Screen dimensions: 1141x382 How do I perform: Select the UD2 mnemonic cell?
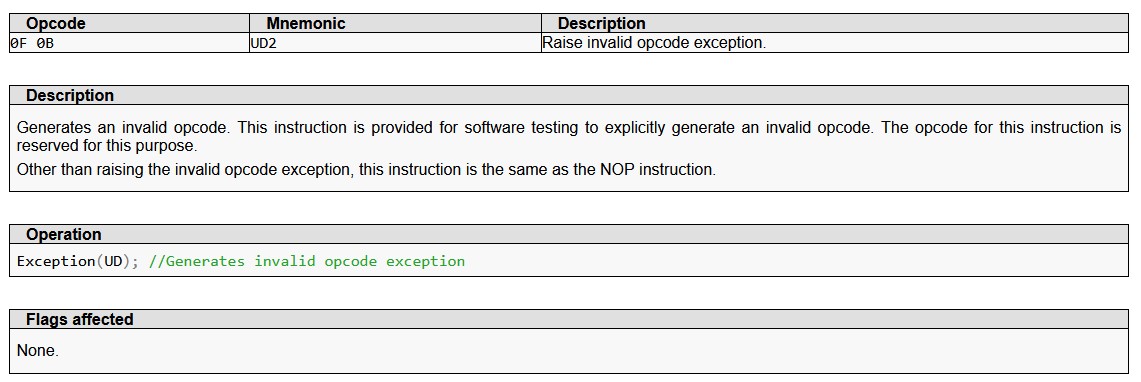pyautogui.click(x=395, y=43)
